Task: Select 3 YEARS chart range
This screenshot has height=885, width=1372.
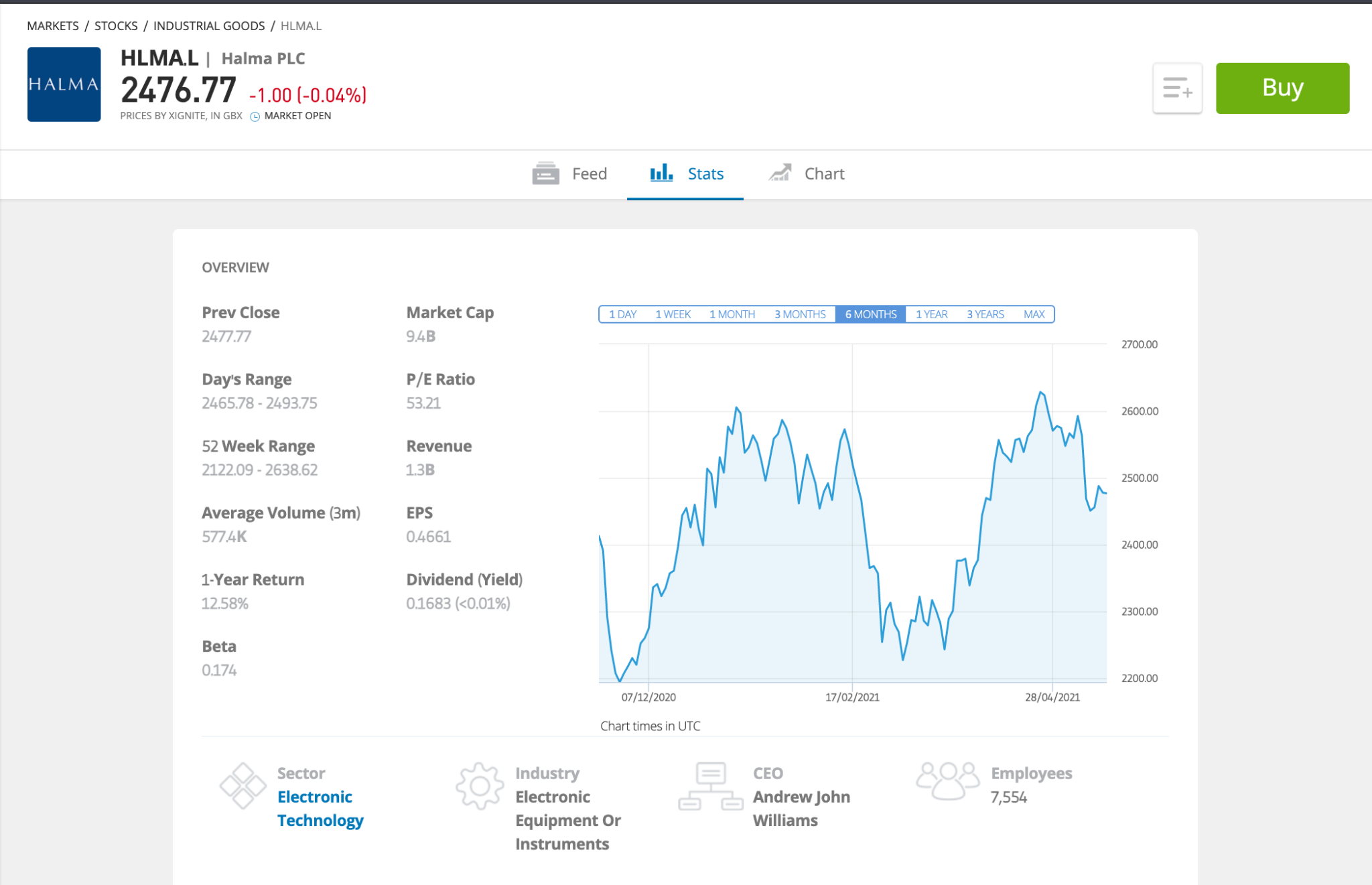Action: [985, 314]
